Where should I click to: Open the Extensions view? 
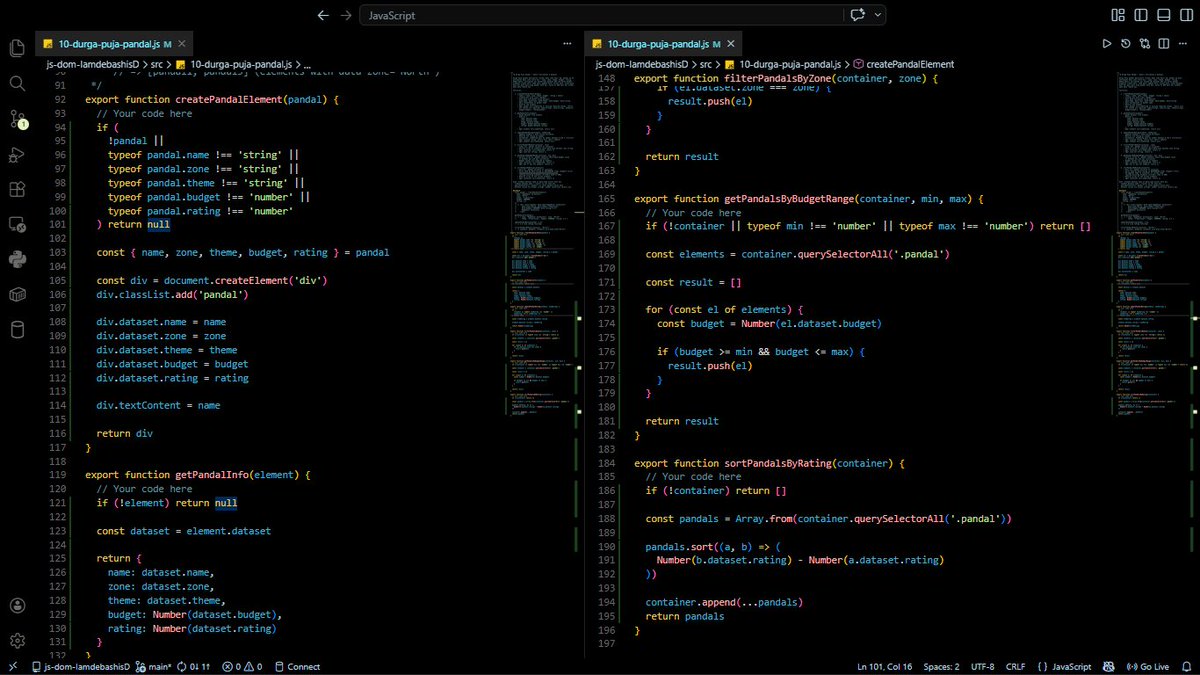[x=17, y=189]
